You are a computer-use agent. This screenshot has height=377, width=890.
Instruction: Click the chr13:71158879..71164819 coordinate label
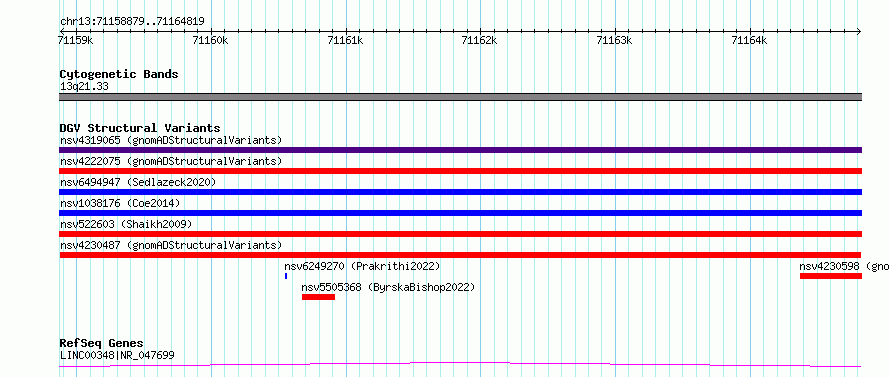click(x=132, y=22)
